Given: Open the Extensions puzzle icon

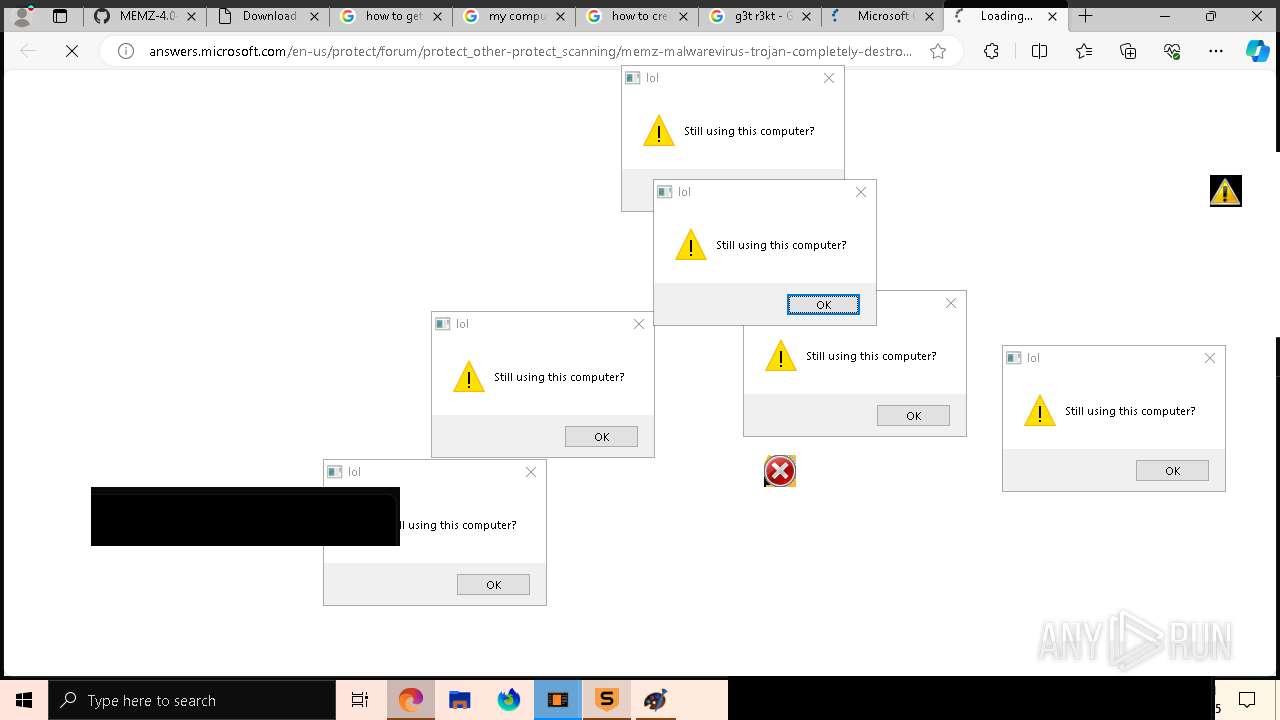Looking at the screenshot, I should (991, 51).
